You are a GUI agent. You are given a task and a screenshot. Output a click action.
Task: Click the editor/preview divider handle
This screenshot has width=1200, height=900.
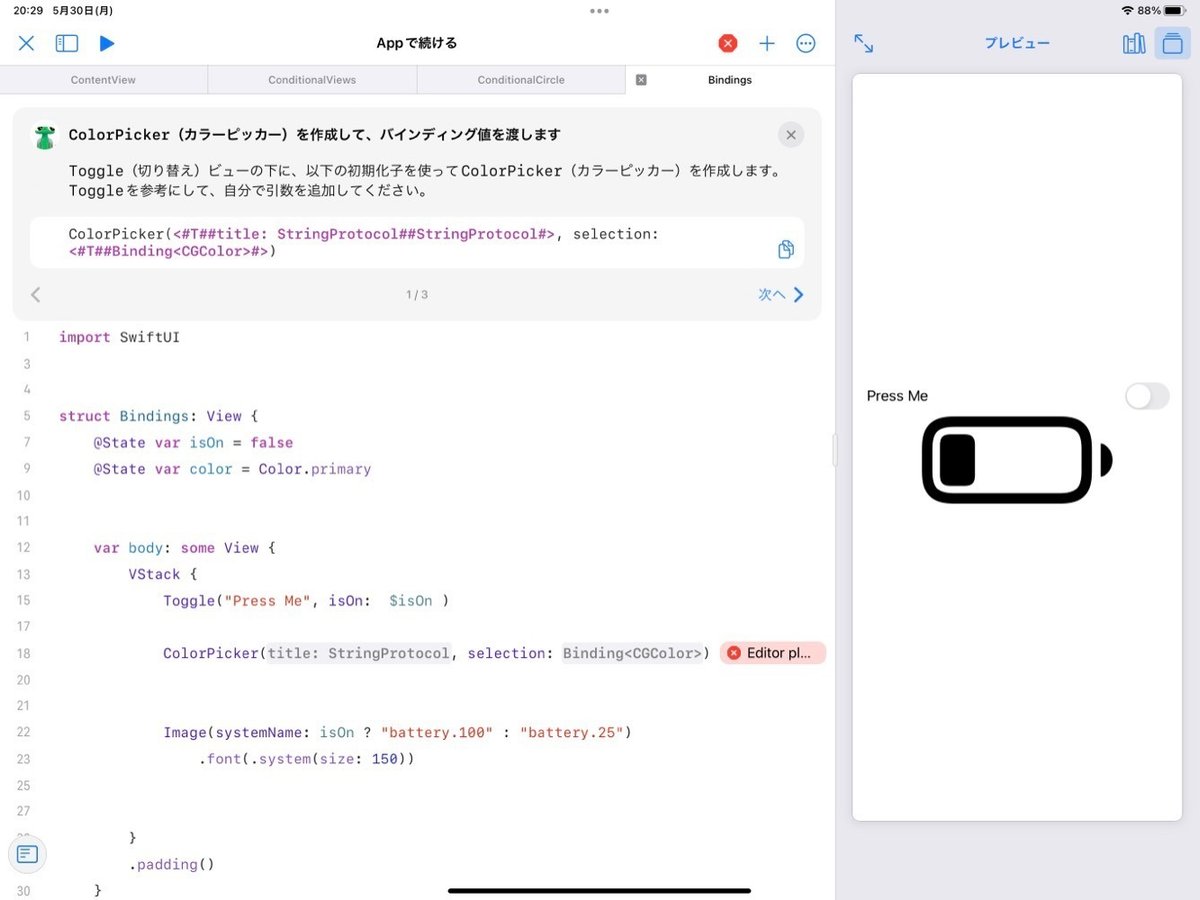tap(836, 450)
